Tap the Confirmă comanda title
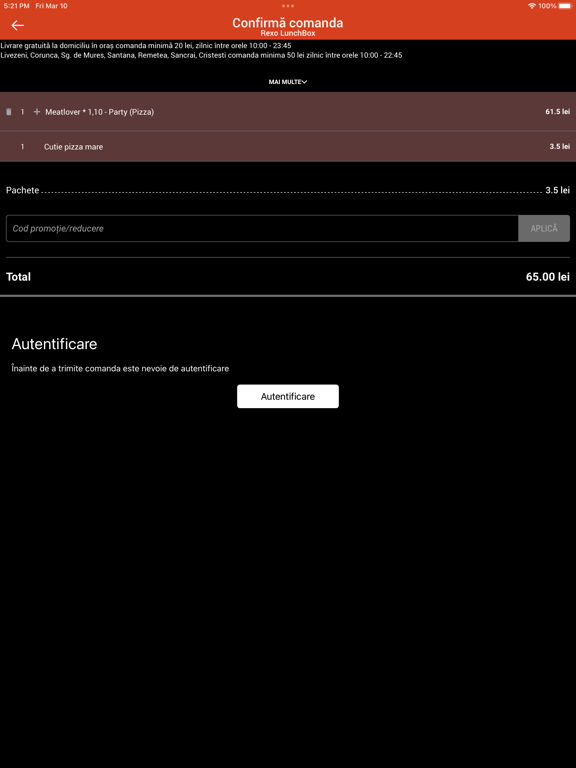576x768 pixels. pyautogui.click(x=288, y=23)
